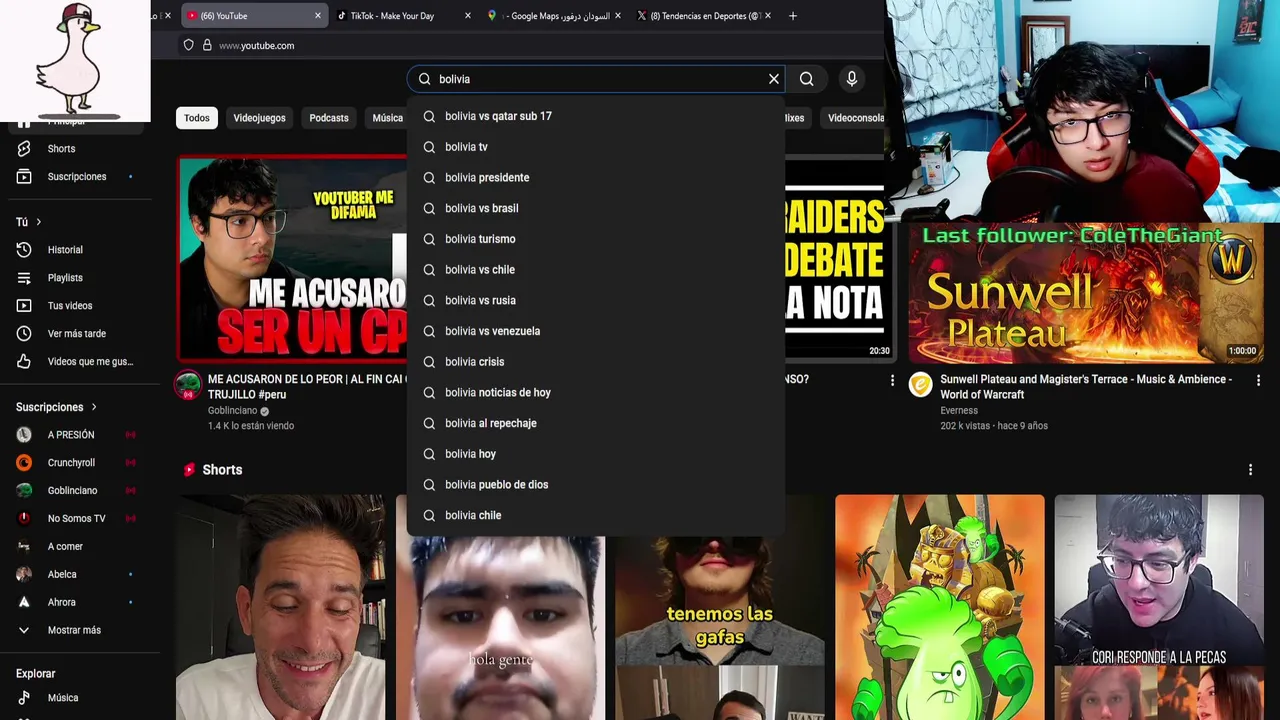Choose suggestion bolivia pueblo de dios
This screenshot has width=1280, height=720.
[596, 485]
